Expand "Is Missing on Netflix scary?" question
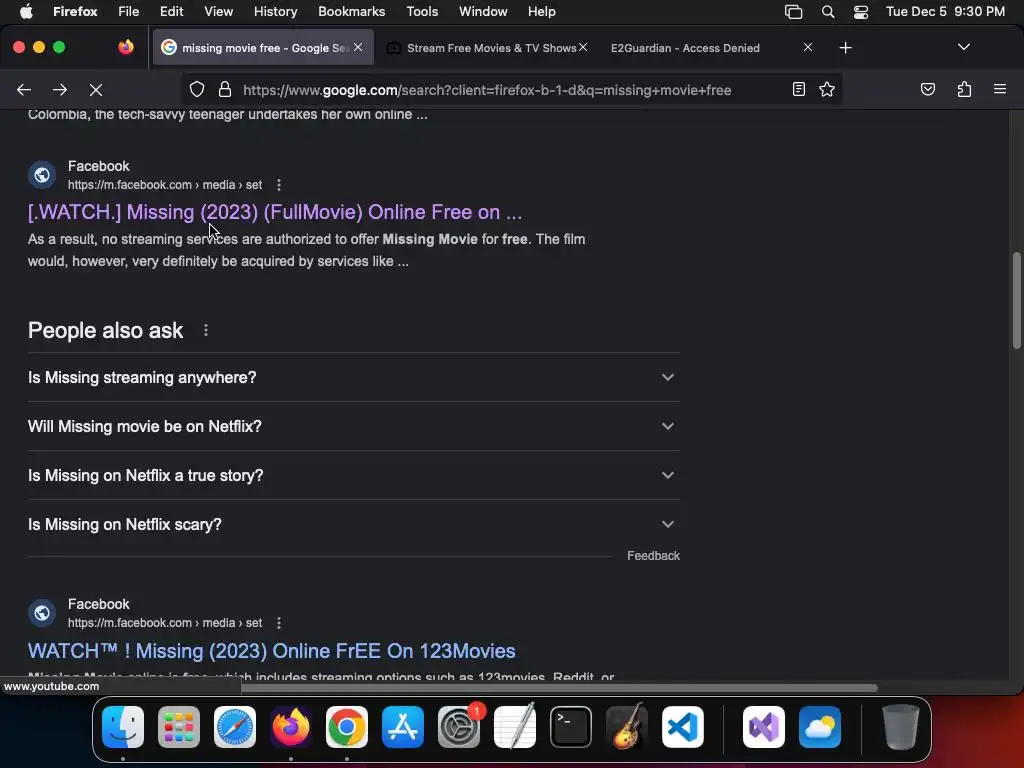The width and height of the screenshot is (1024, 768). tap(353, 524)
